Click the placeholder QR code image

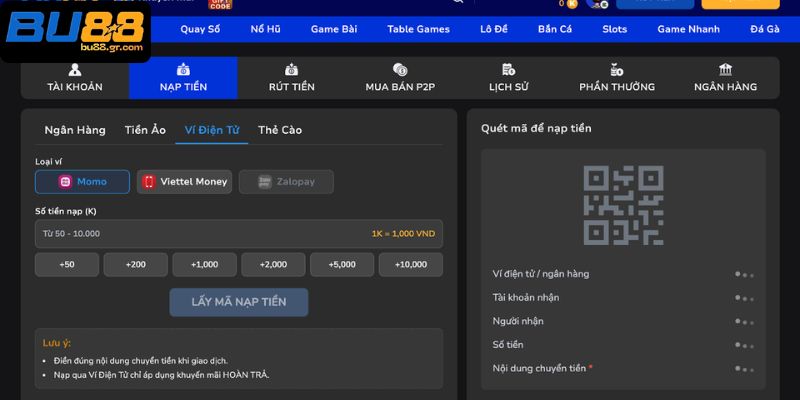pyautogui.click(x=623, y=205)
